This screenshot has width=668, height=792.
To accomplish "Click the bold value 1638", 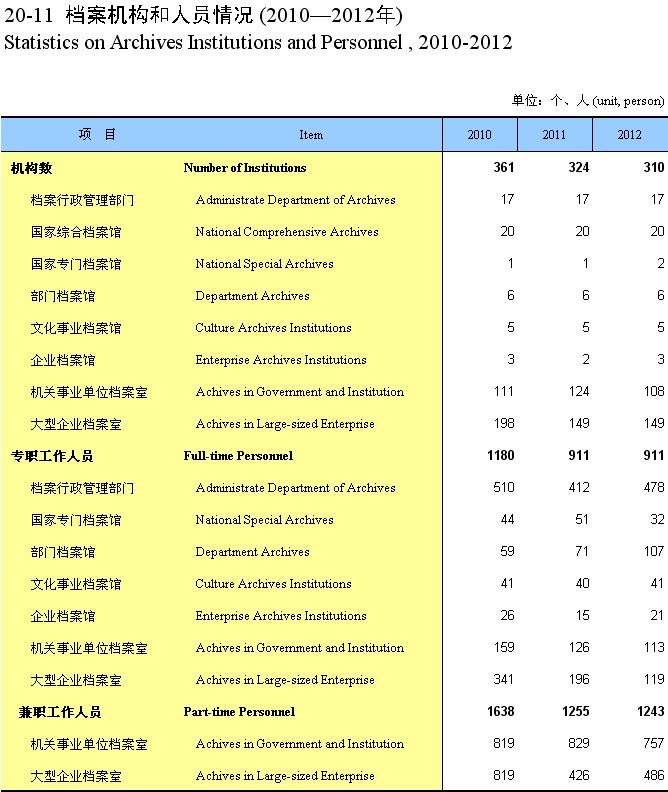I will [x=500, y=712].
